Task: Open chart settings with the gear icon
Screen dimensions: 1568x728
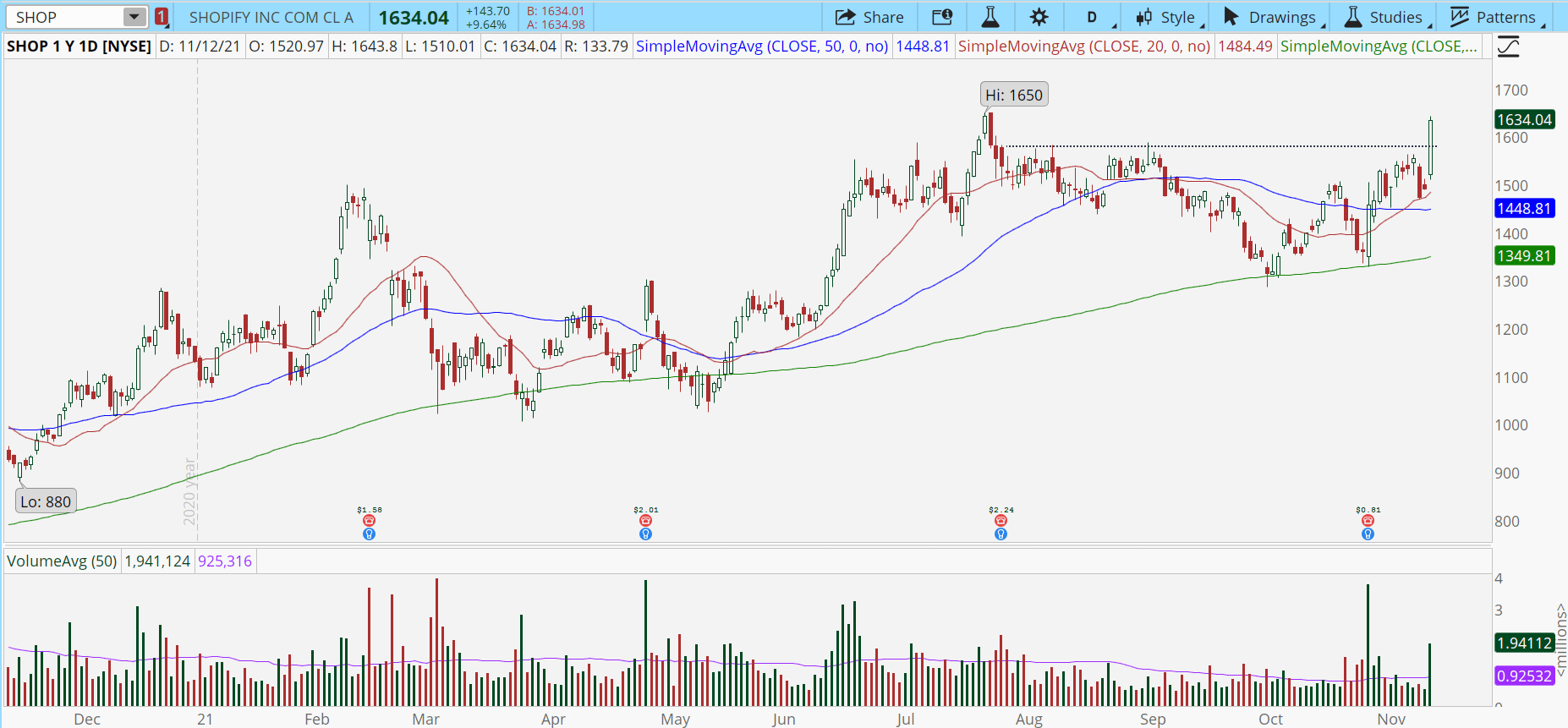Action: click(x=1039, y=17)
